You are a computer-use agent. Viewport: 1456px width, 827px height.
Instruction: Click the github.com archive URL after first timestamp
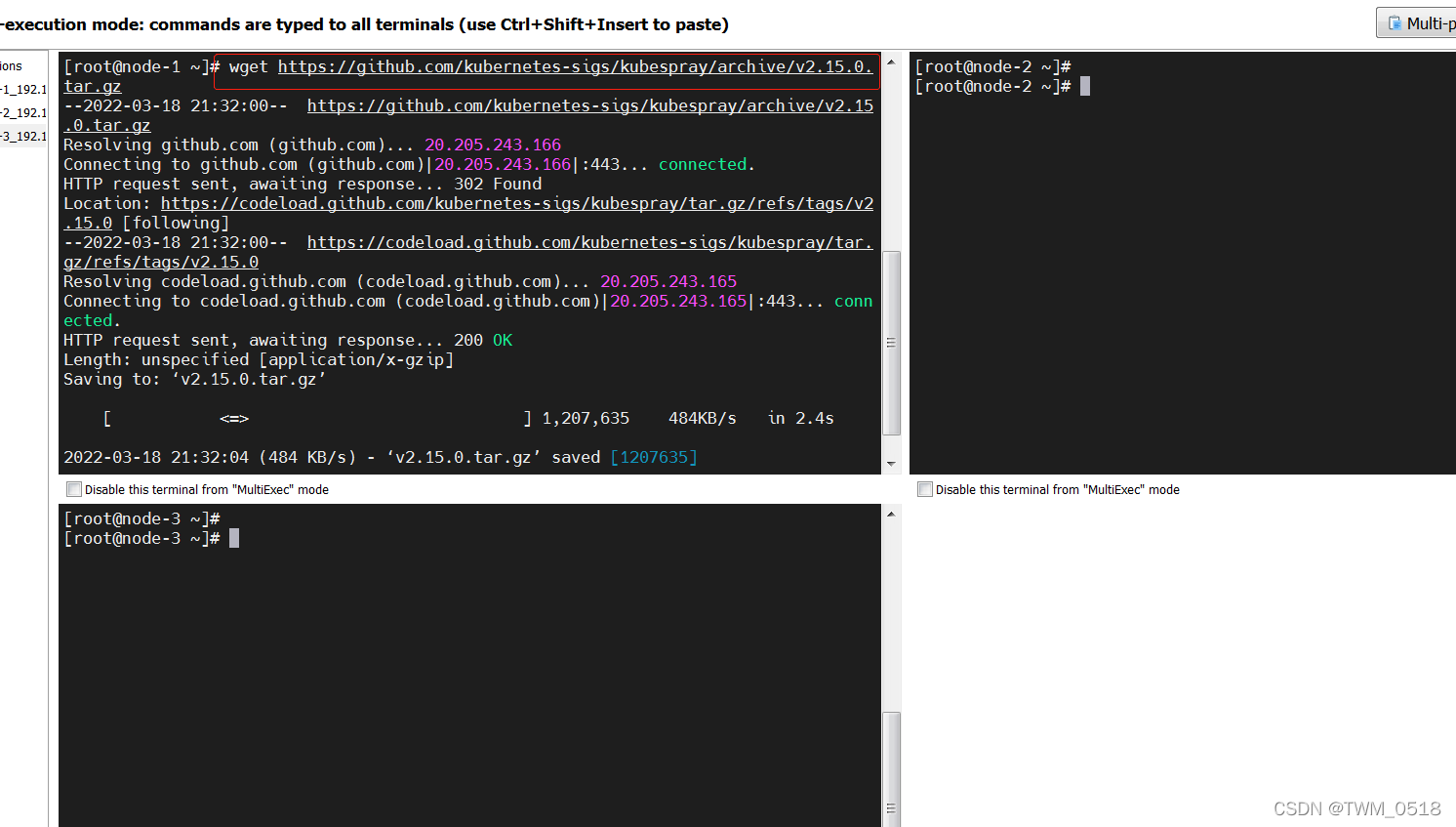pos(589,105)
